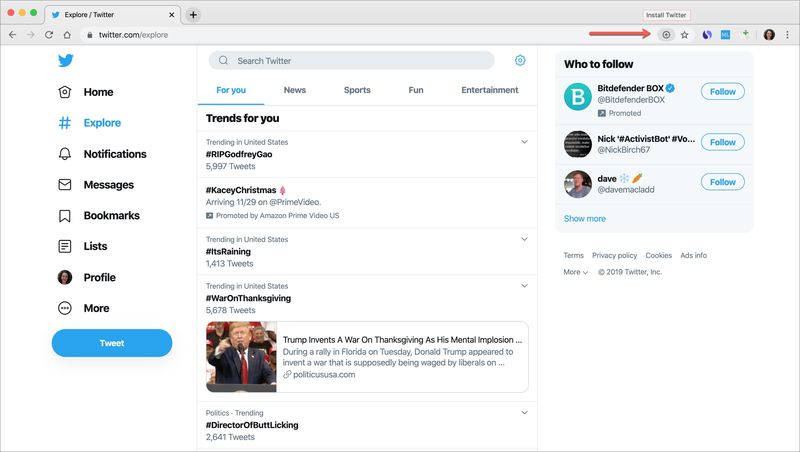
Task: Expand options for #WarOnThanksgiving trend
Action: tap(524, 286)
